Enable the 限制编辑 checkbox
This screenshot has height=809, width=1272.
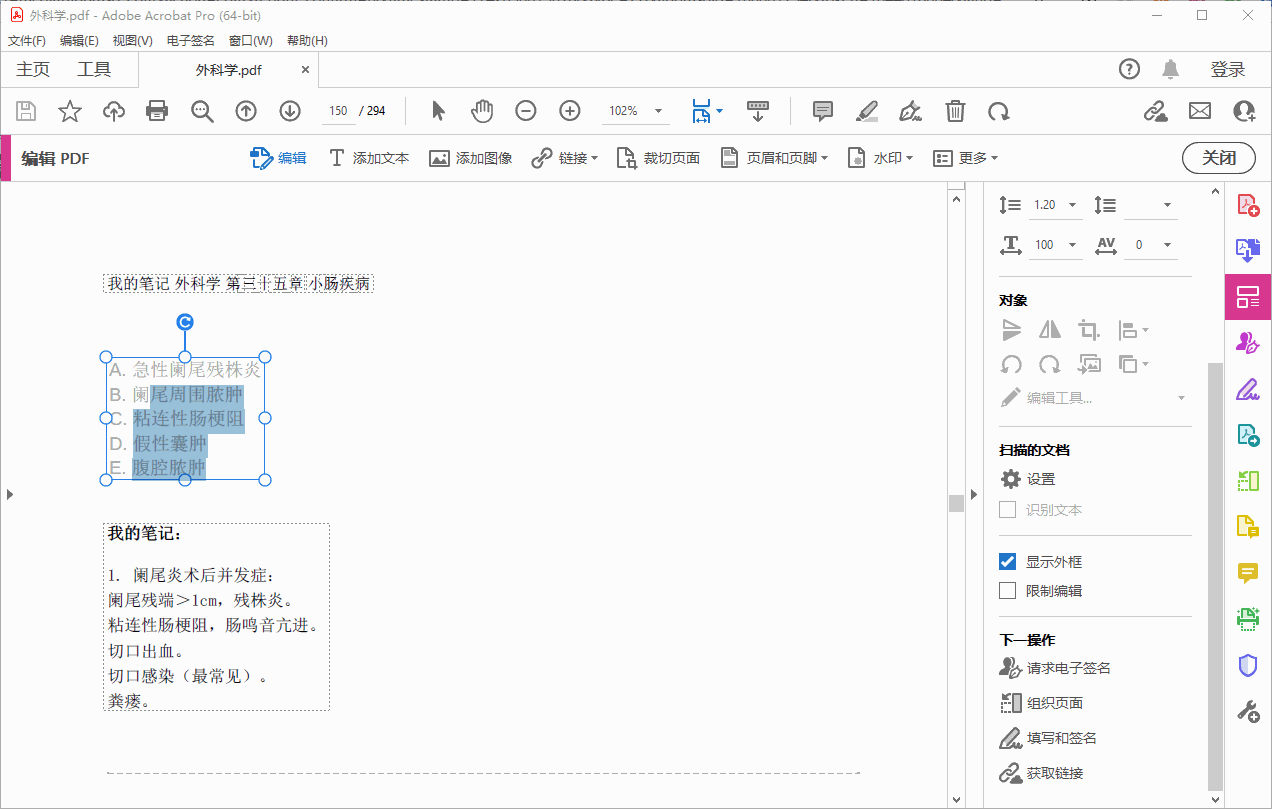click(x=1006, y=590)
